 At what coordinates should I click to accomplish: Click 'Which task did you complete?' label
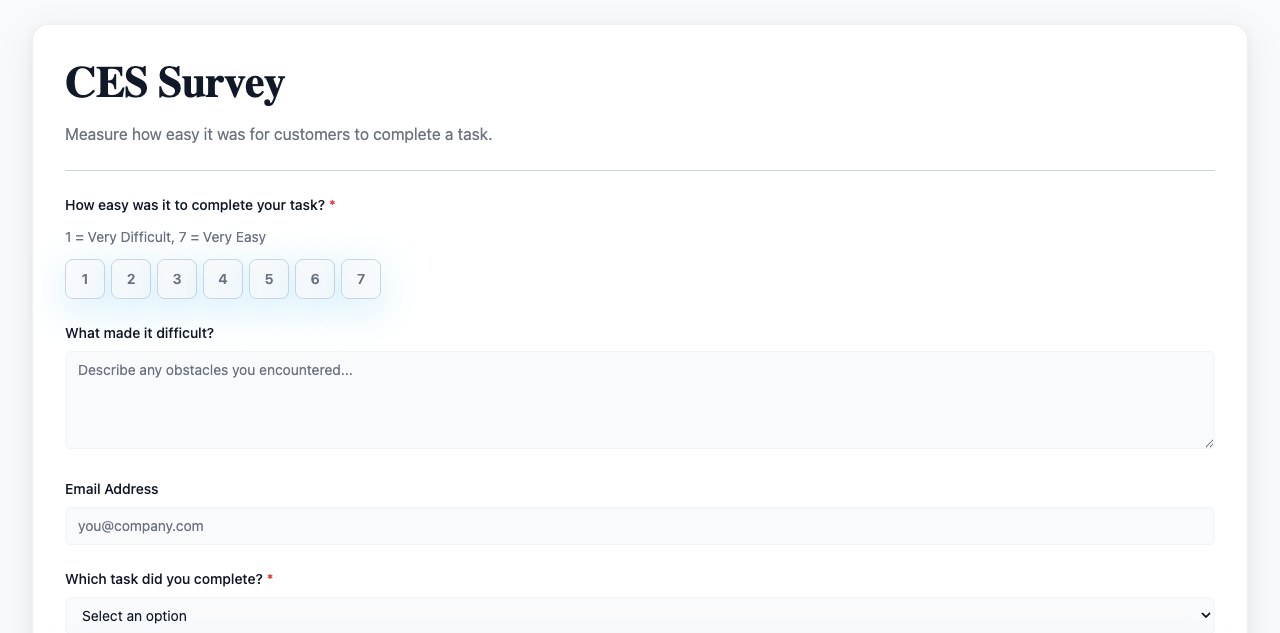[163, 579]
